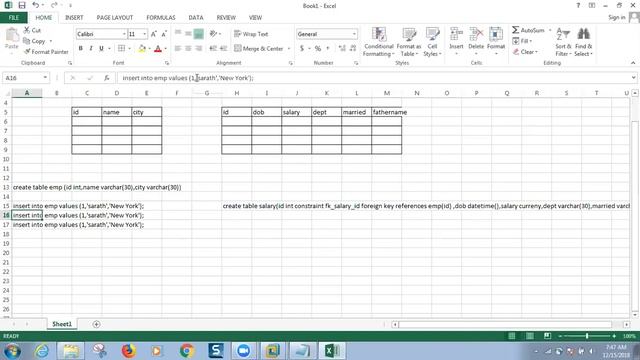Image resolution: width=640 pixels, height=360 pixels.
Task: Decrease the cell indent
Action: [x=213, y=49]
